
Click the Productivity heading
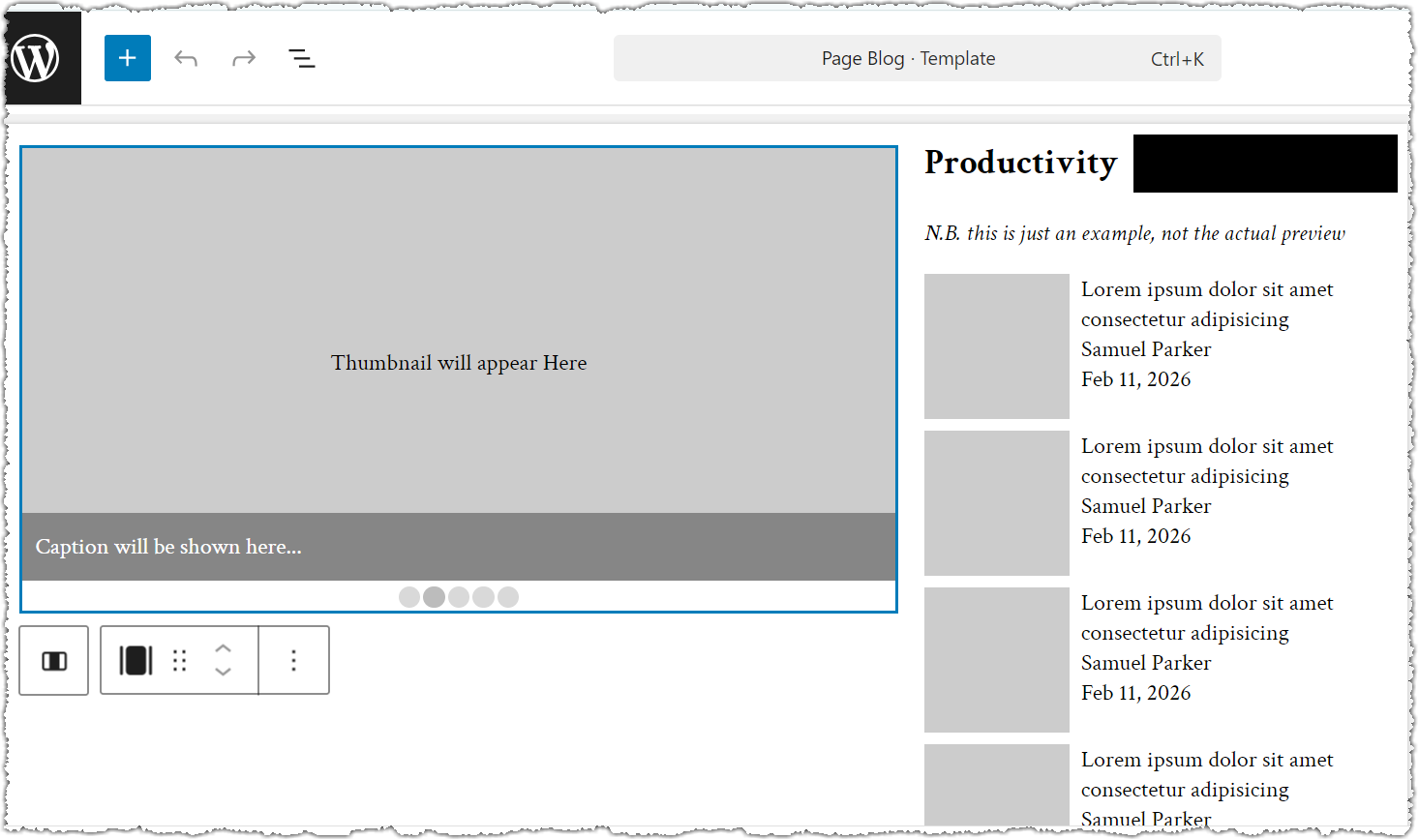(1020, 163)
